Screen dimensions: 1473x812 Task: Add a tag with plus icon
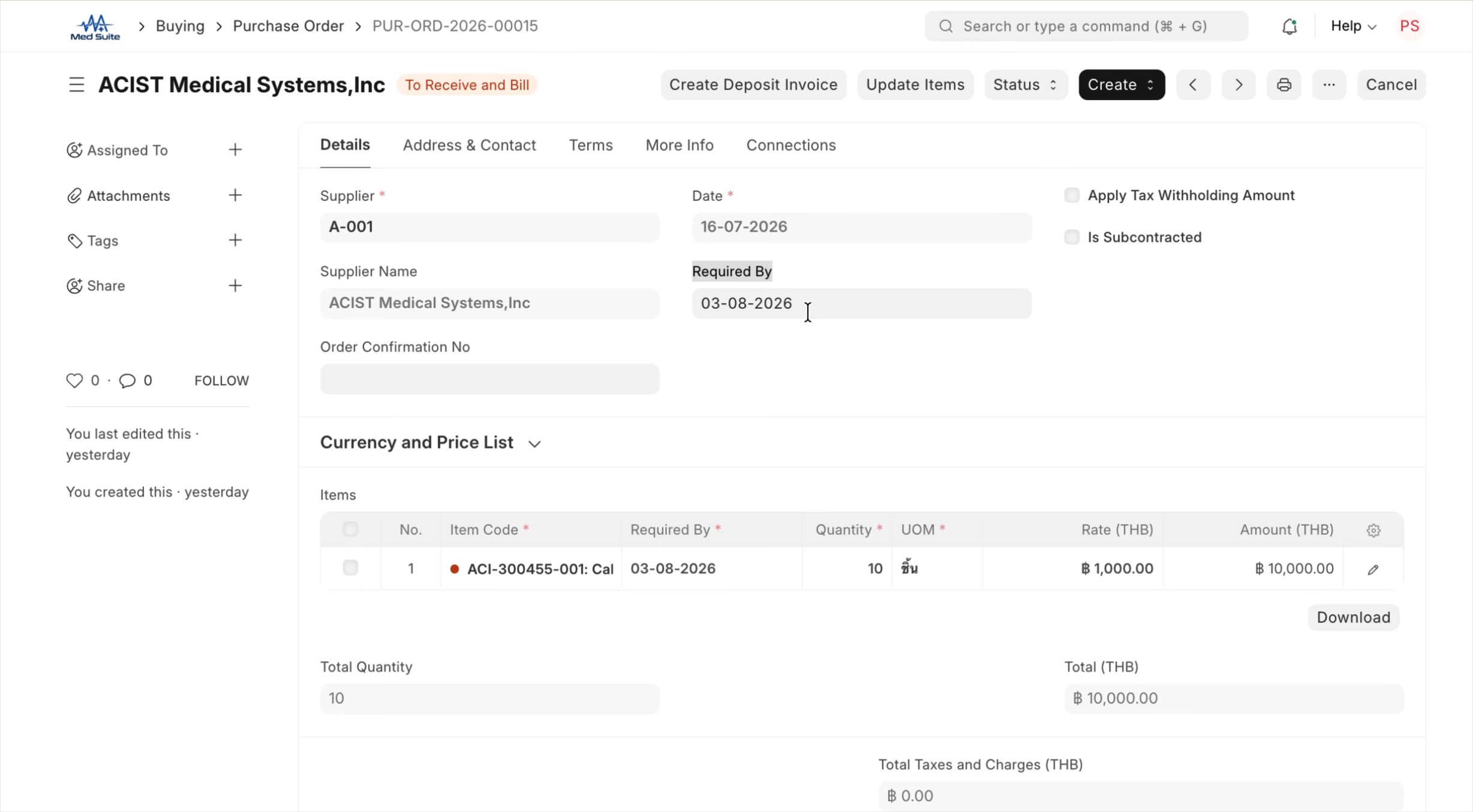coord(235,240)
